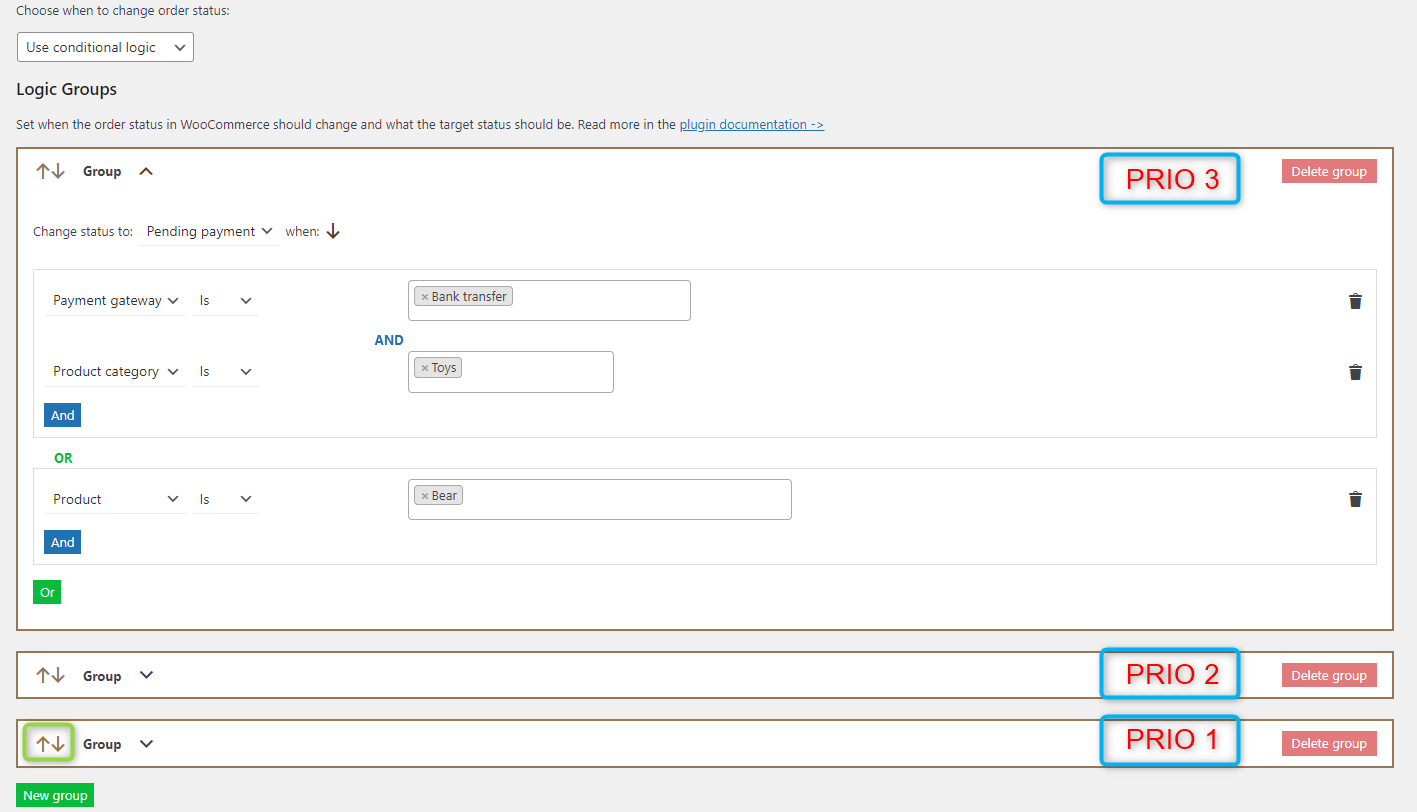Remove the Bear tag with its × icon
Screen dimensions: 1417x812
click(423, 494)
